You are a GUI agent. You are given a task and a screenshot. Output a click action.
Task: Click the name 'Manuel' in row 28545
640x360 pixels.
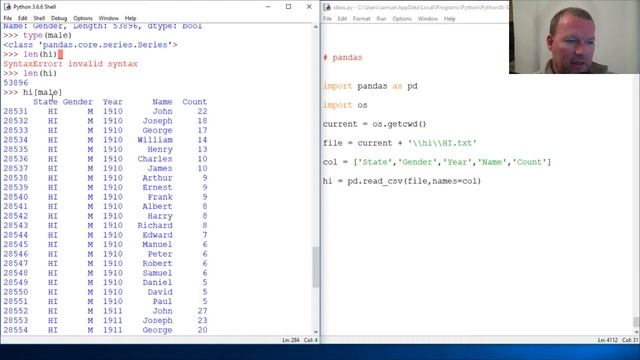click(158, 244)
